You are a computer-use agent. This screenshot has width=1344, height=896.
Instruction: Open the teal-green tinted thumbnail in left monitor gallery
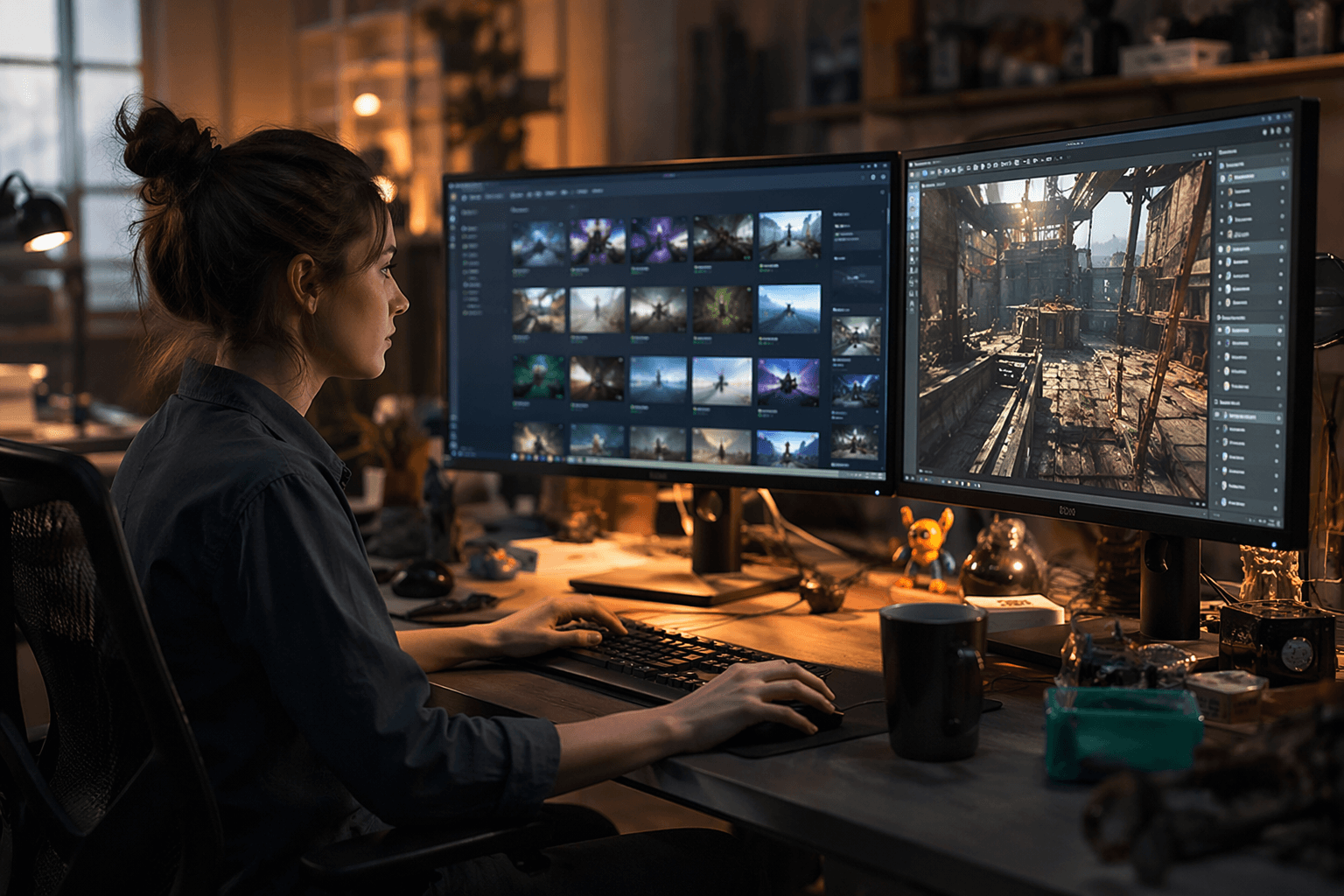tap(538, 376)
